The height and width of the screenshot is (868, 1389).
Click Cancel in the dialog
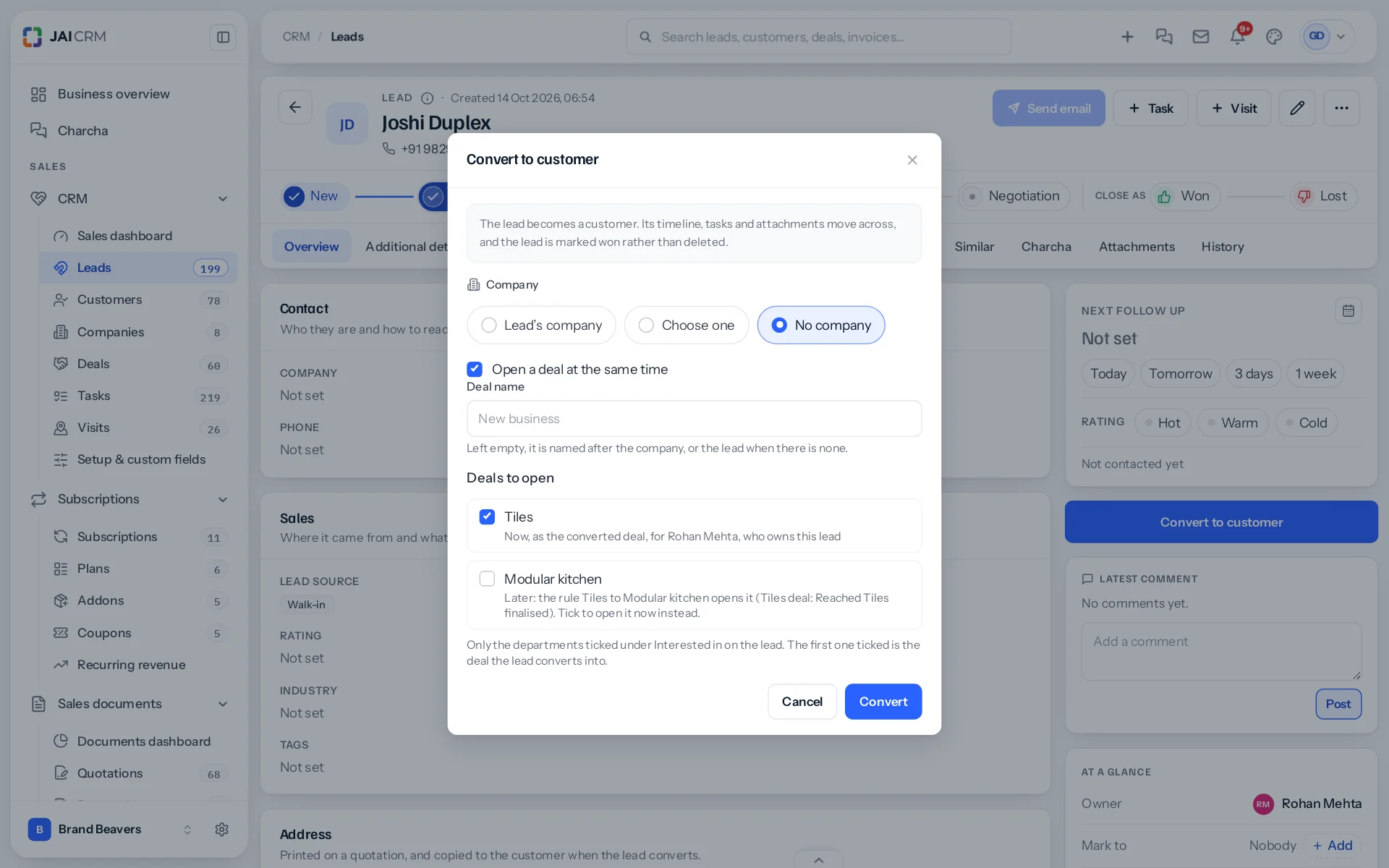802,702
